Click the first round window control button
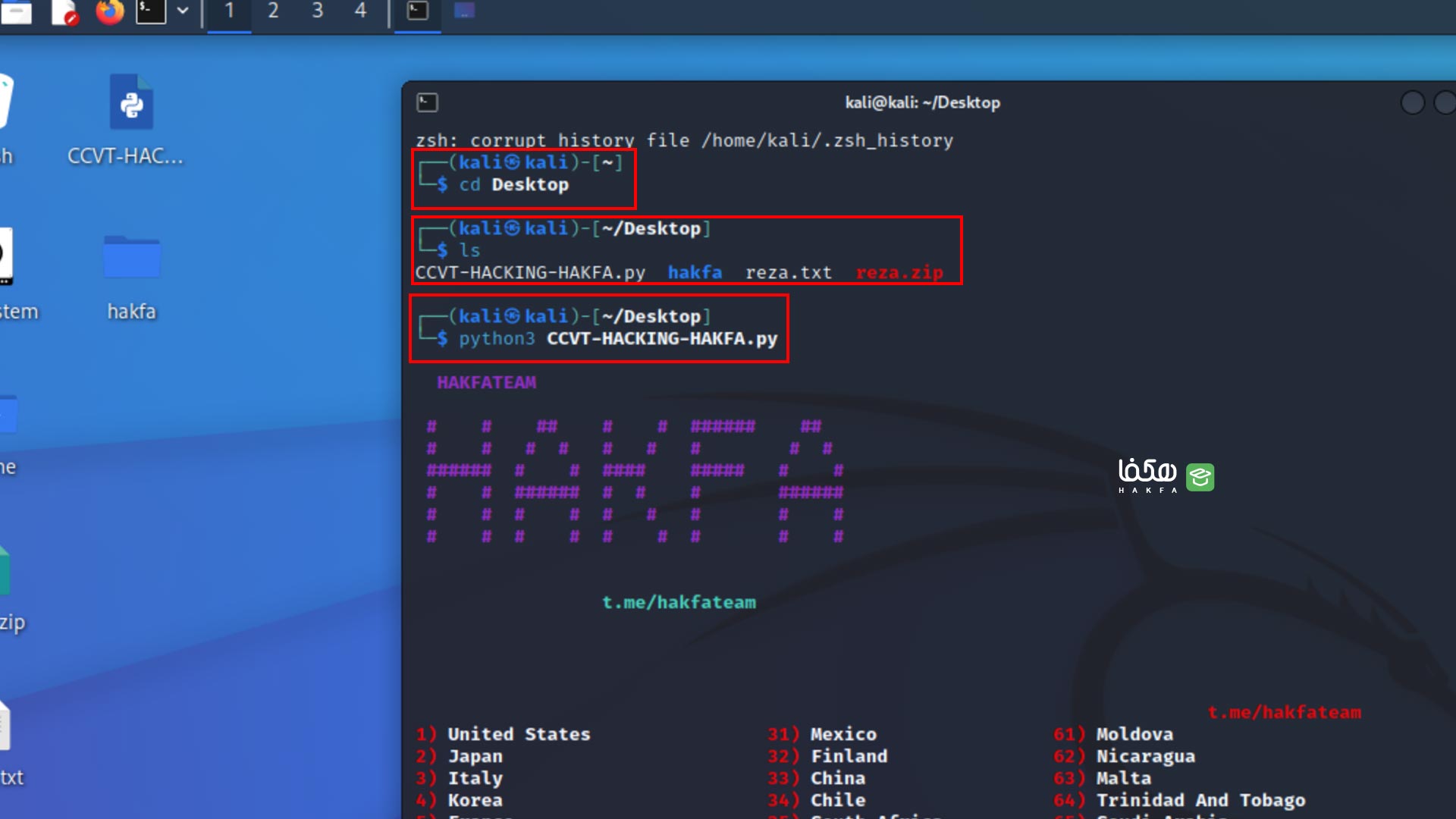 click(1412, 102)
